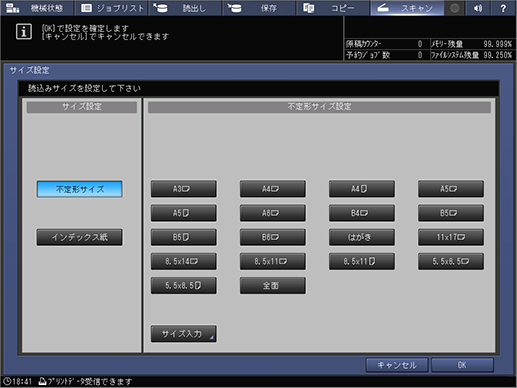517x388 pixels.
Task: Click the round gray indicator button
Action: point(454,8)
